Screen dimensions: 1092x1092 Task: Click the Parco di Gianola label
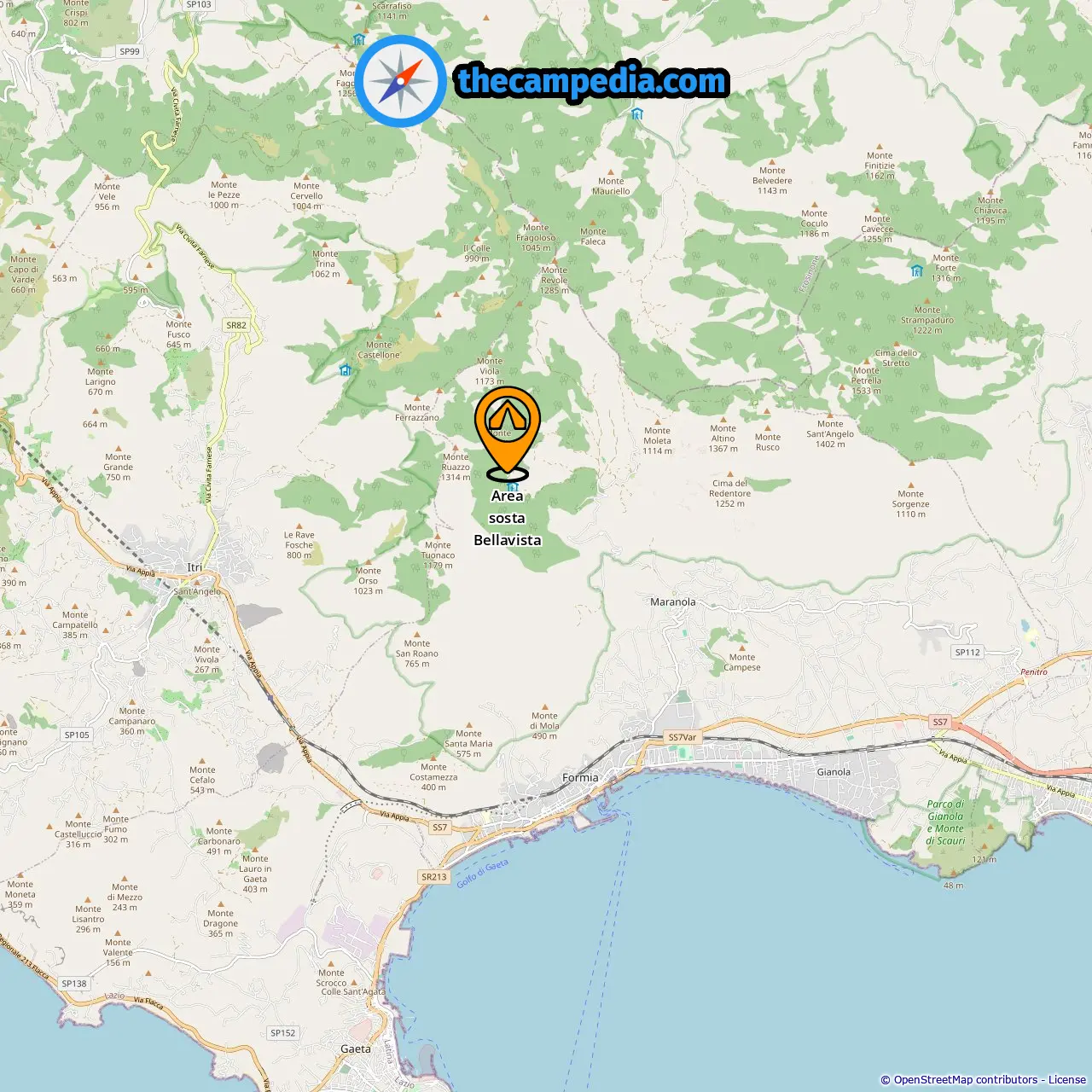(945, 822)
